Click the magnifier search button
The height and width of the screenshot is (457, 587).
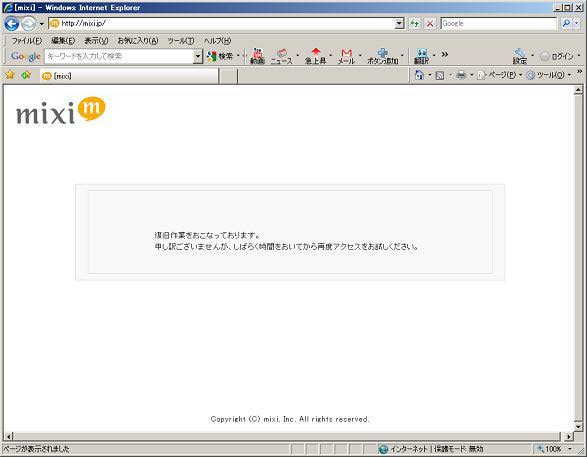[x=566, y=24]
